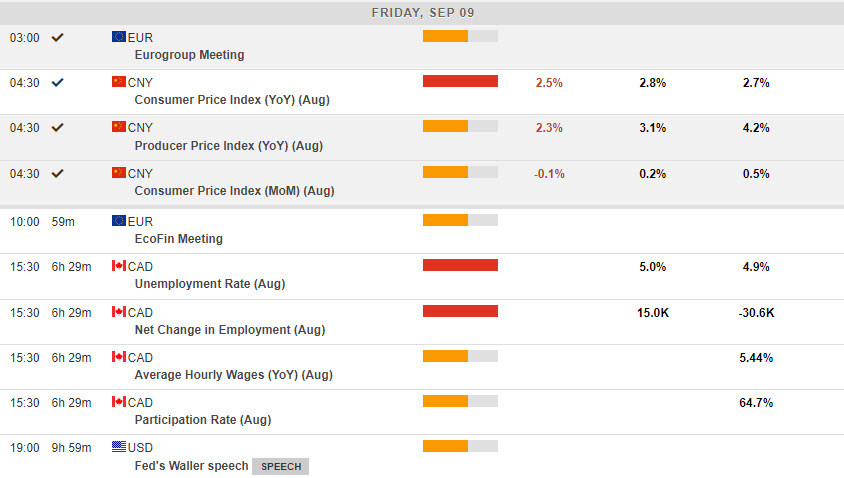Open Average Hourly Wages (YoY) event link
The height and width of the screenshot is (478, 844).
click(x=233, y=375)
